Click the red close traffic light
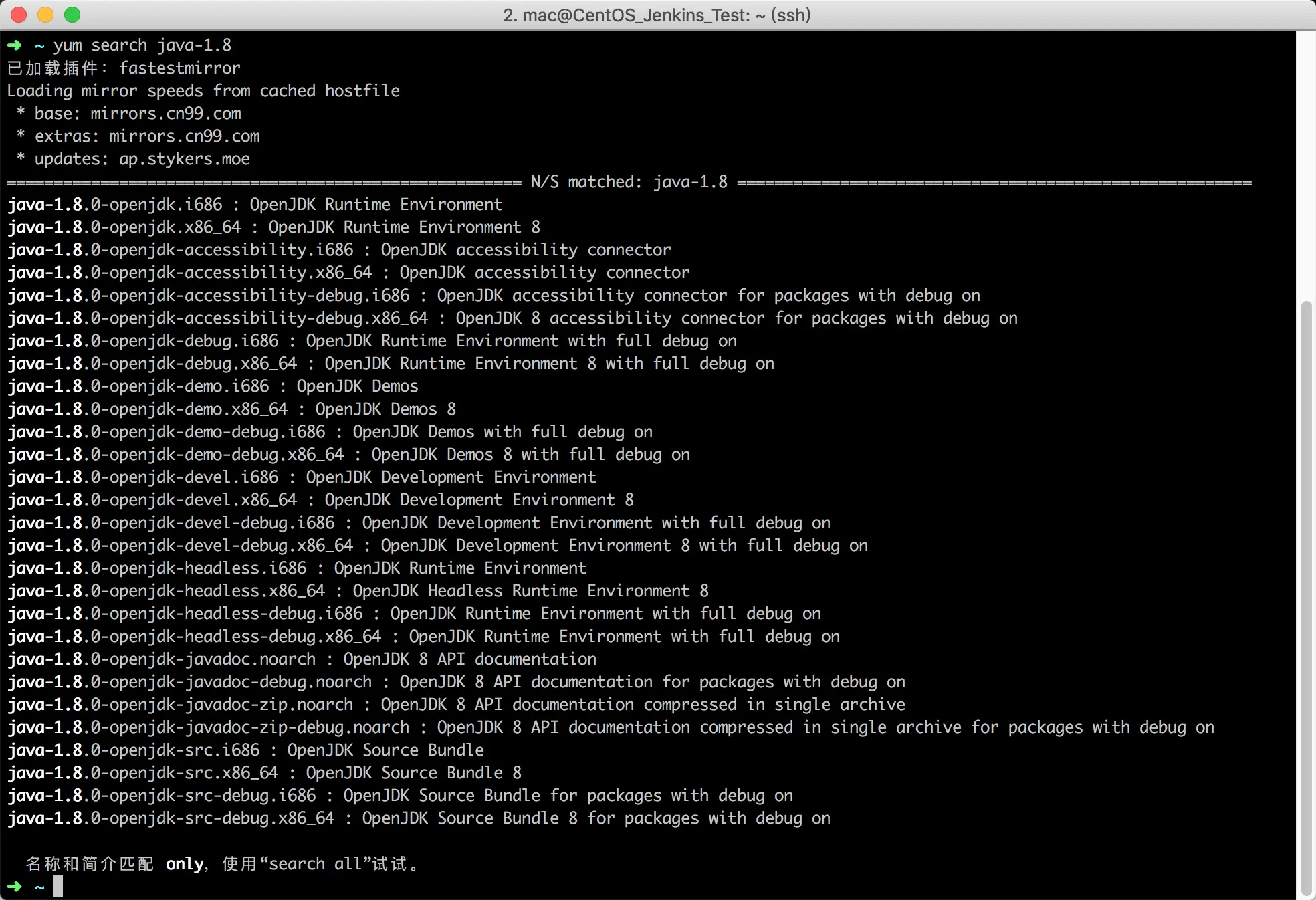Viewport: 1316px width, 900px height. click(x=19, y=14)
